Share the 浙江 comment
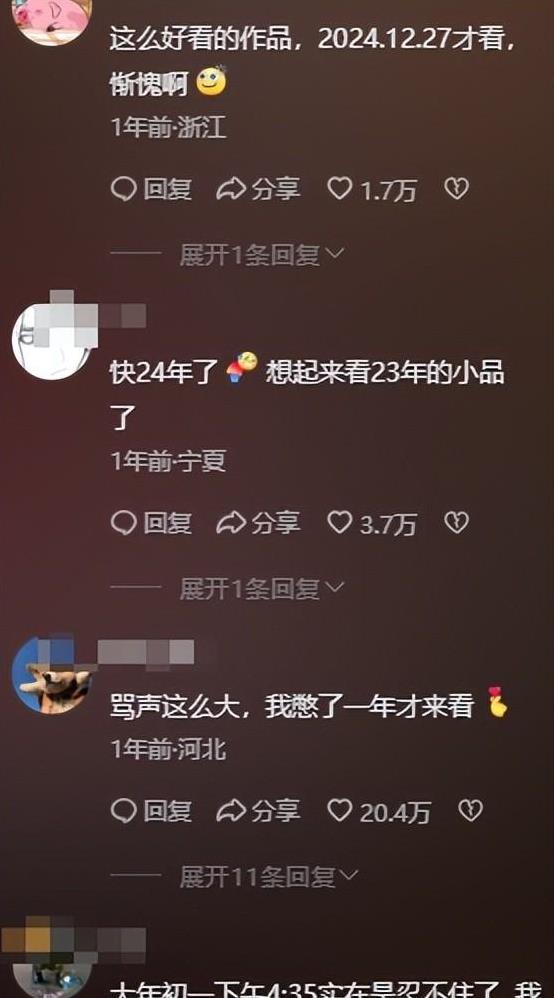 coord(258,189)
